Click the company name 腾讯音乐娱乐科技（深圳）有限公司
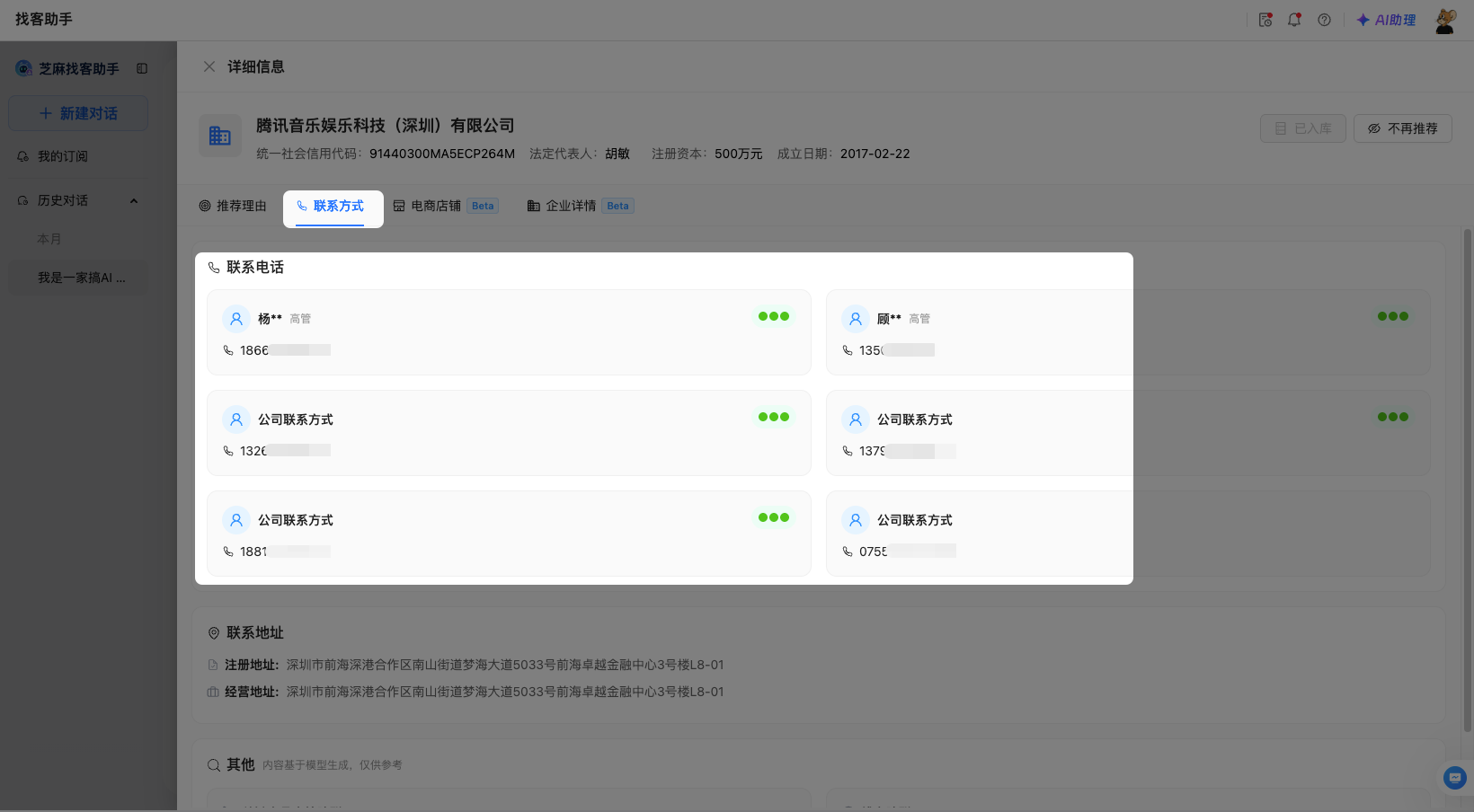Viewport: 1474px width, 812px height. (386, 126)
